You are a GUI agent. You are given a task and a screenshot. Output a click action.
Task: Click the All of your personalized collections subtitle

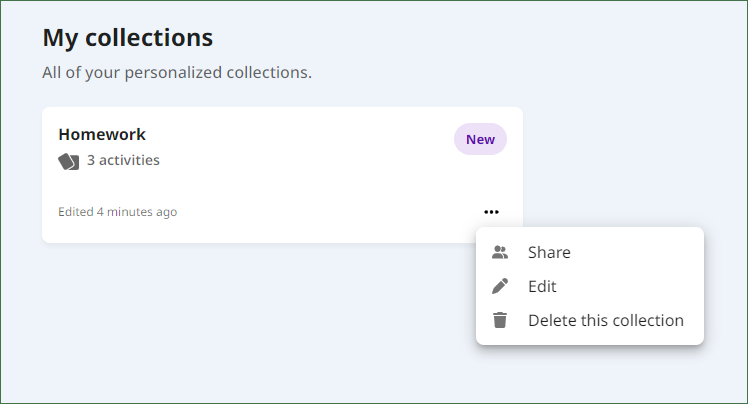[x=177, y=73]
